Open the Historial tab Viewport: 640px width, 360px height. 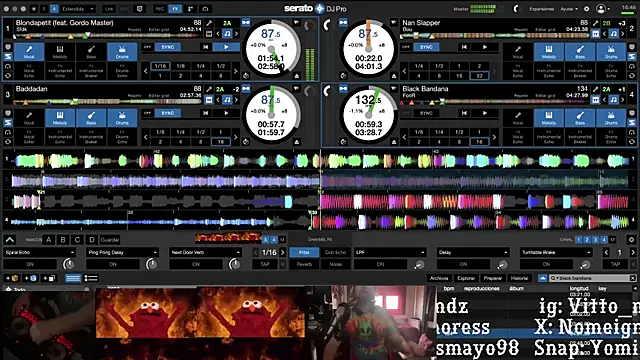(519, 278)
